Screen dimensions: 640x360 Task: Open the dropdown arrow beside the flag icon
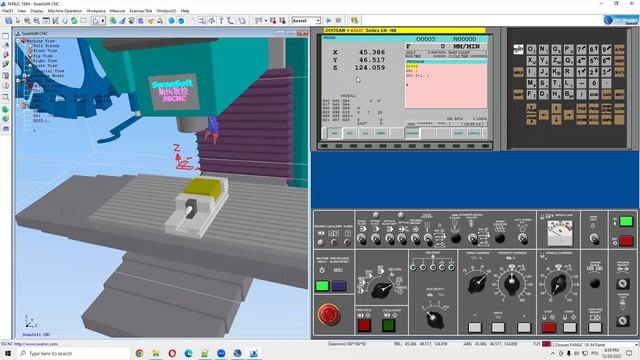click(x=265, y=20)
